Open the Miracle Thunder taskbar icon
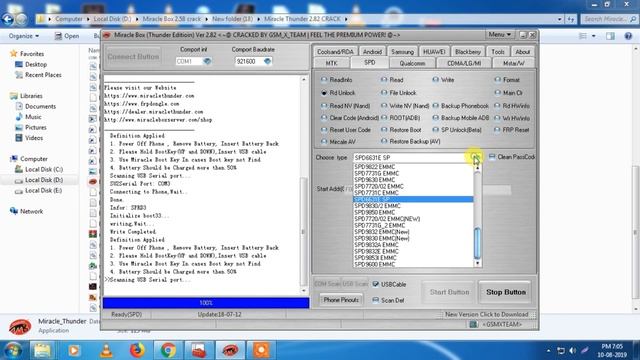 [230, 350]
